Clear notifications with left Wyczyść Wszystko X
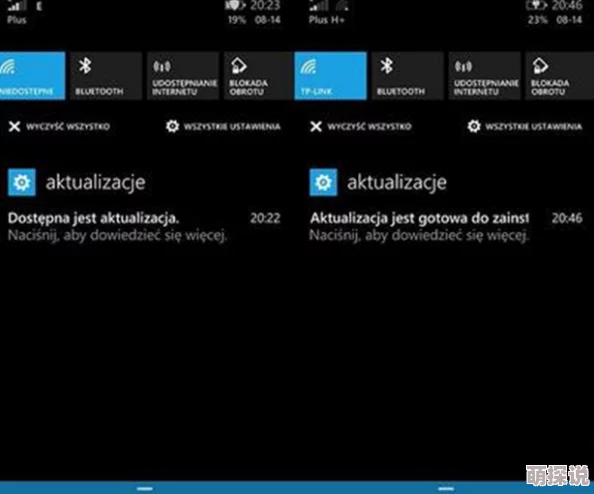 click(14, 126)
